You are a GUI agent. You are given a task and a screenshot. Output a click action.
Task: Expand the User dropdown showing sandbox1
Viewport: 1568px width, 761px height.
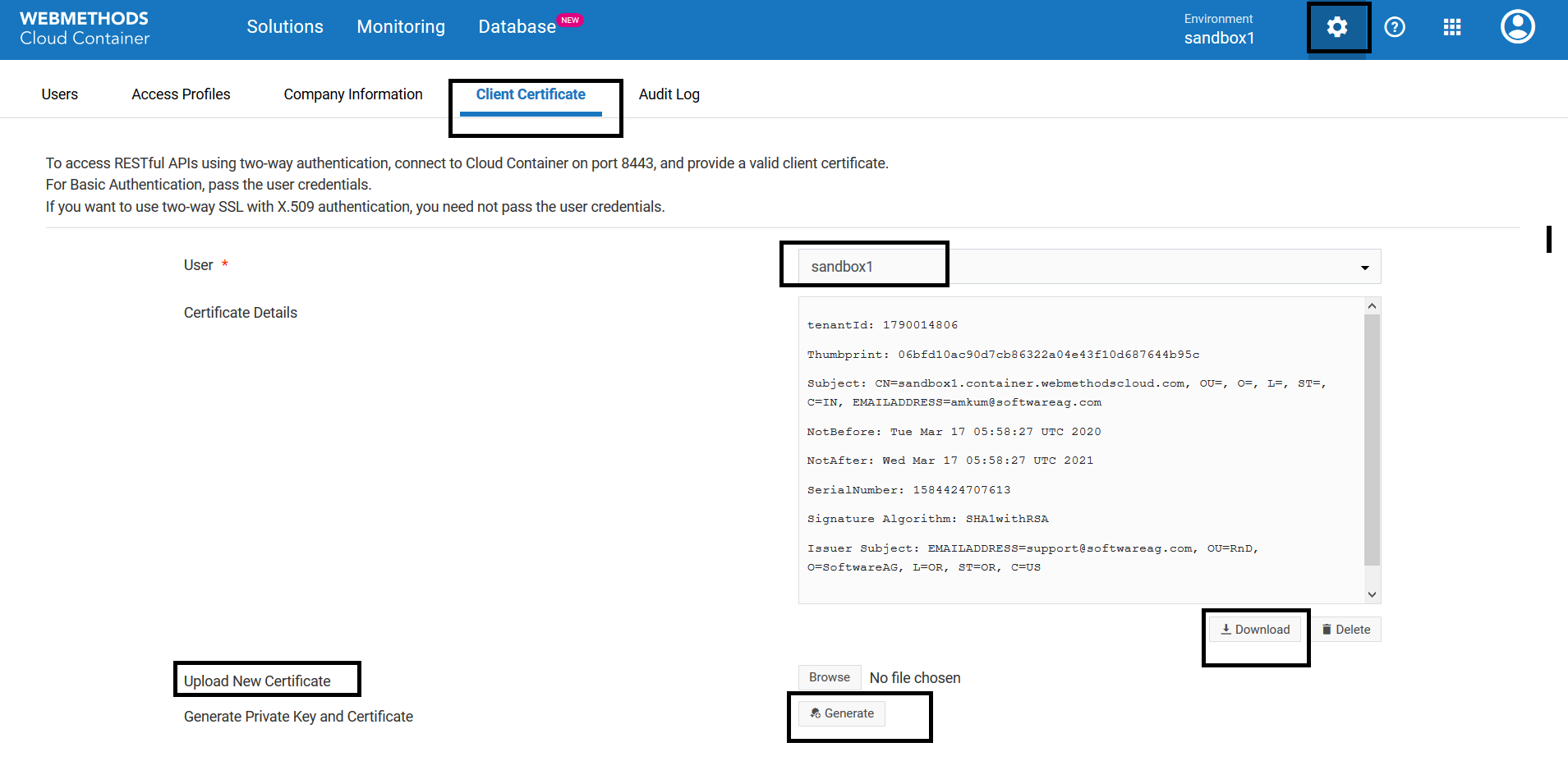click(1089, 267)
